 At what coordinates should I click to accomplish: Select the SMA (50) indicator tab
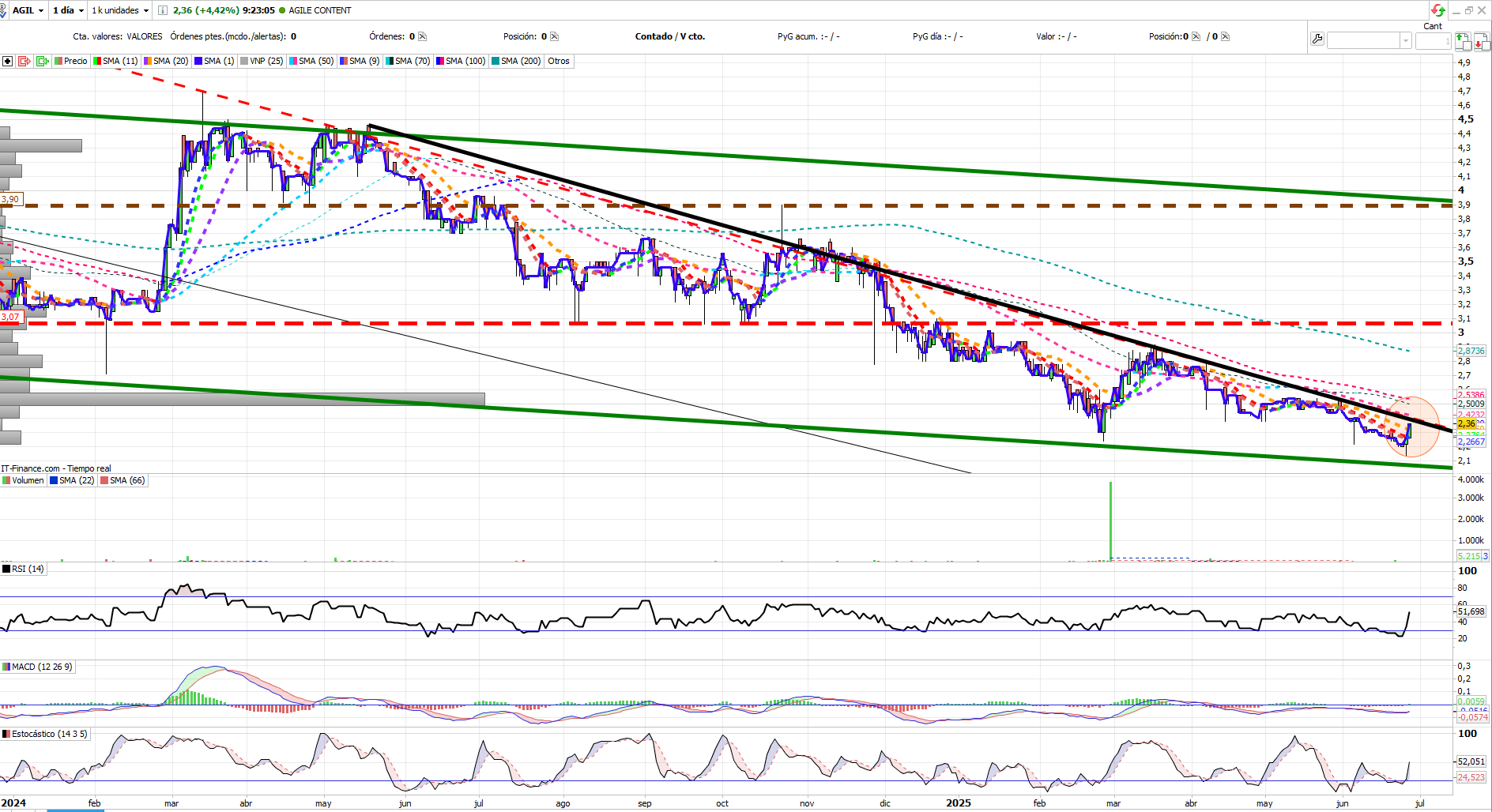click(x=311, y=61)
